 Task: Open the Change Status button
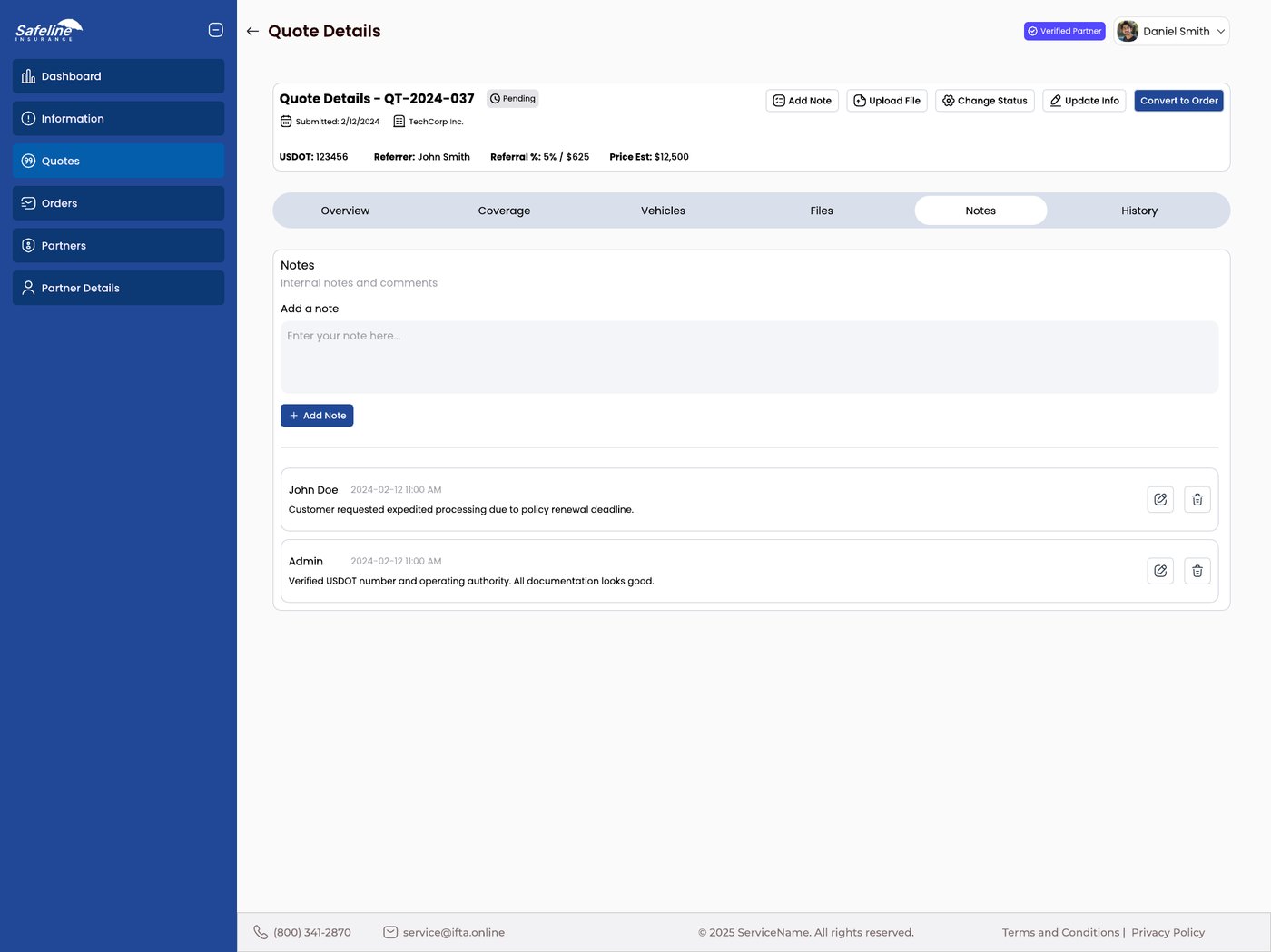[x=985, y=101]
